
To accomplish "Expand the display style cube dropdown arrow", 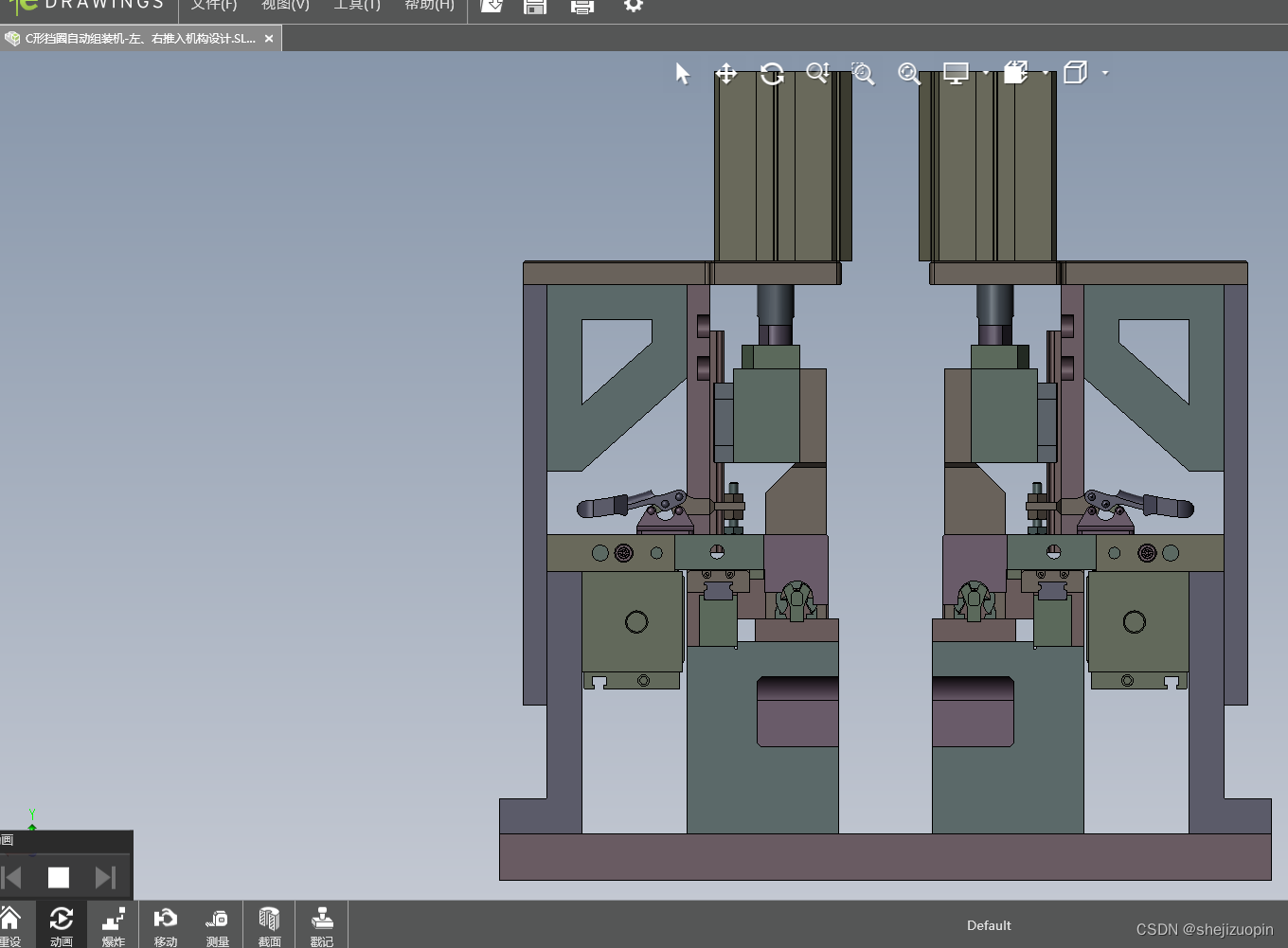I will point(1105,73).
